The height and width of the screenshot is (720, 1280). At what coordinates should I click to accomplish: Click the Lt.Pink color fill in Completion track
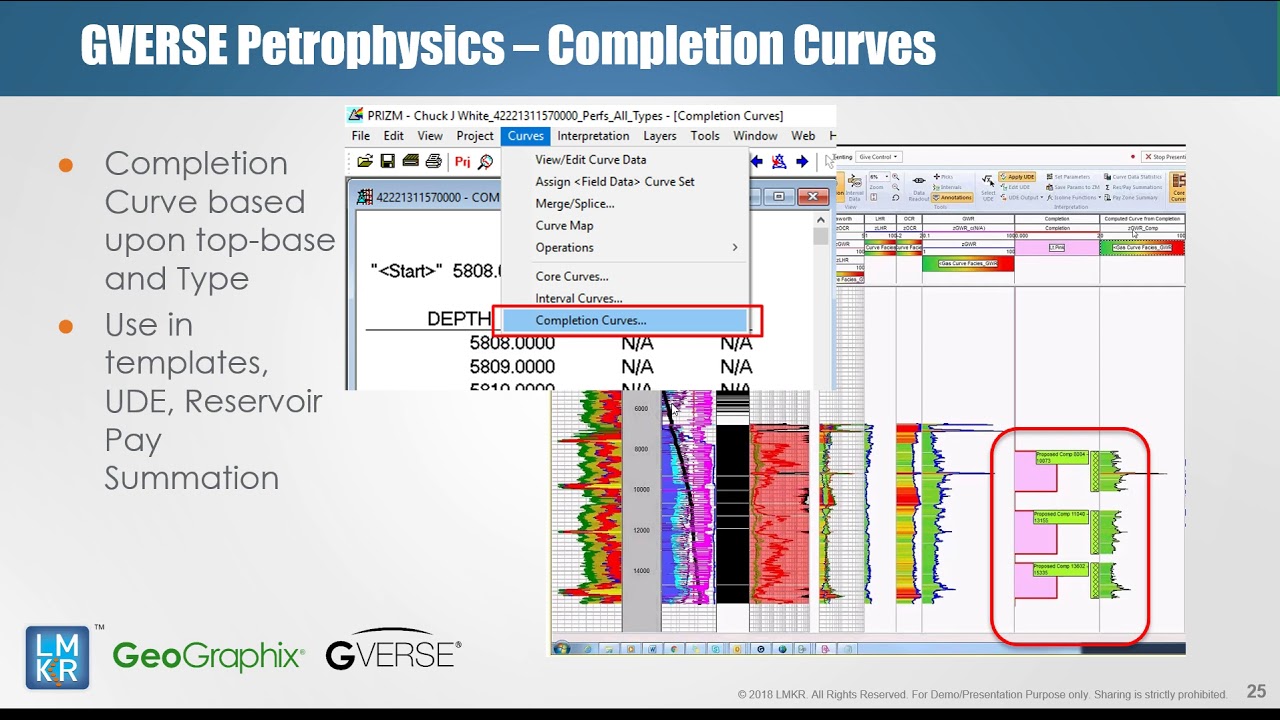(1056, 248)
